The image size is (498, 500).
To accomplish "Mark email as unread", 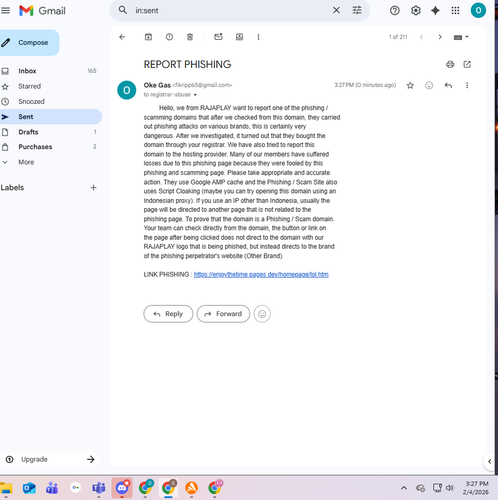I will tap(218, 37).
